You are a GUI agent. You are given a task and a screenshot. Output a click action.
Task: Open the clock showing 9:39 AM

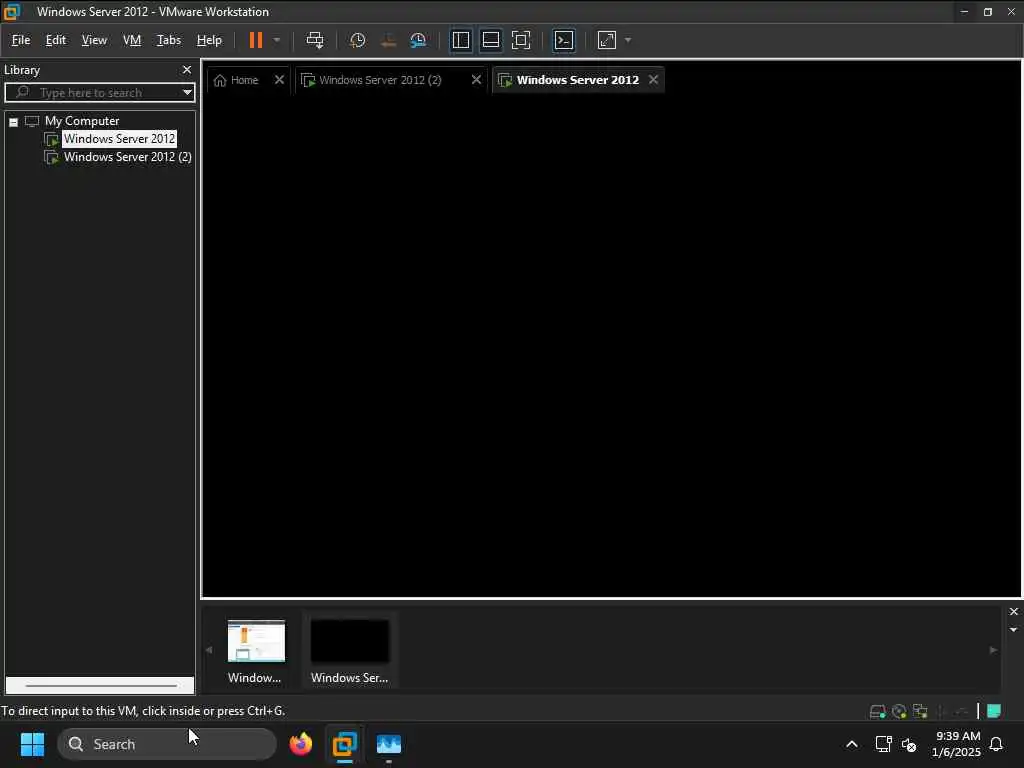click(x=957, y=744)
